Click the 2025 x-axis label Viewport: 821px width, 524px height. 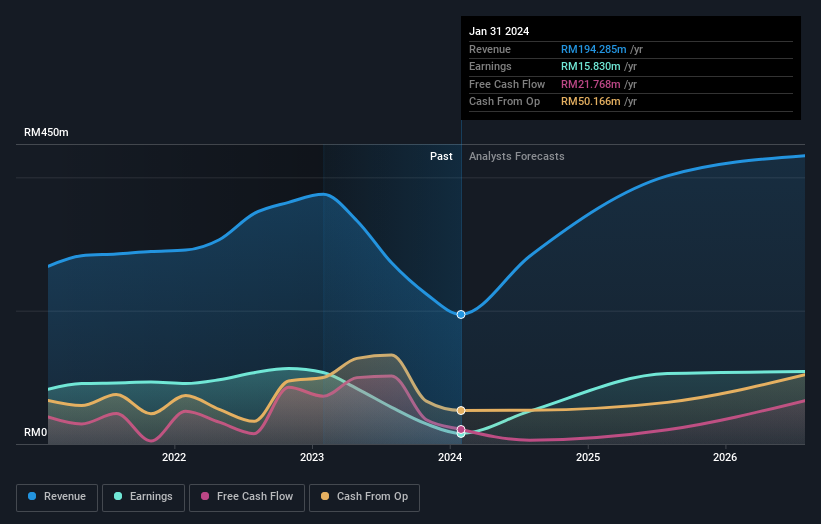[x=588, y=458]
